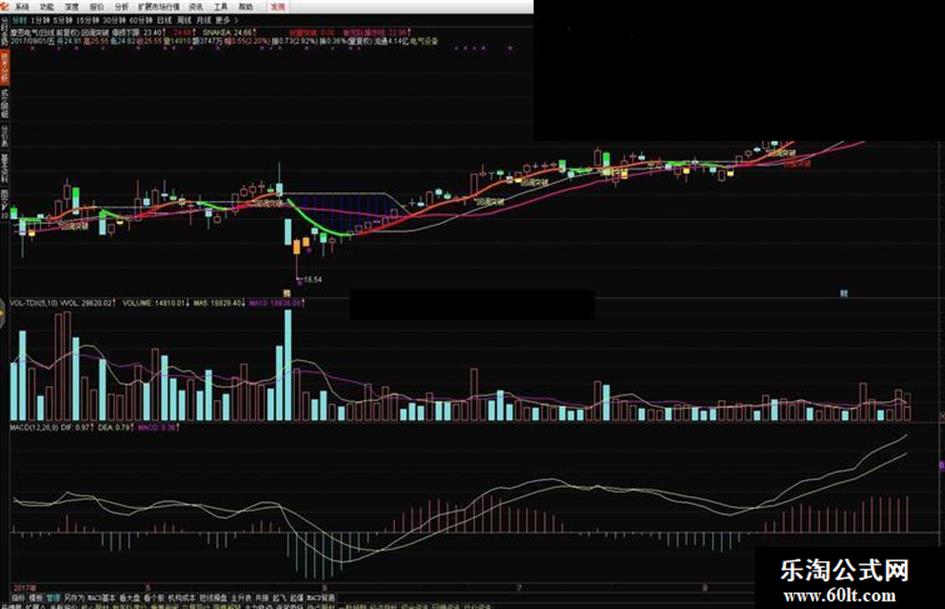Open the 分析 menu
This screenshot has height=609, width=945.
click(121, 7)
